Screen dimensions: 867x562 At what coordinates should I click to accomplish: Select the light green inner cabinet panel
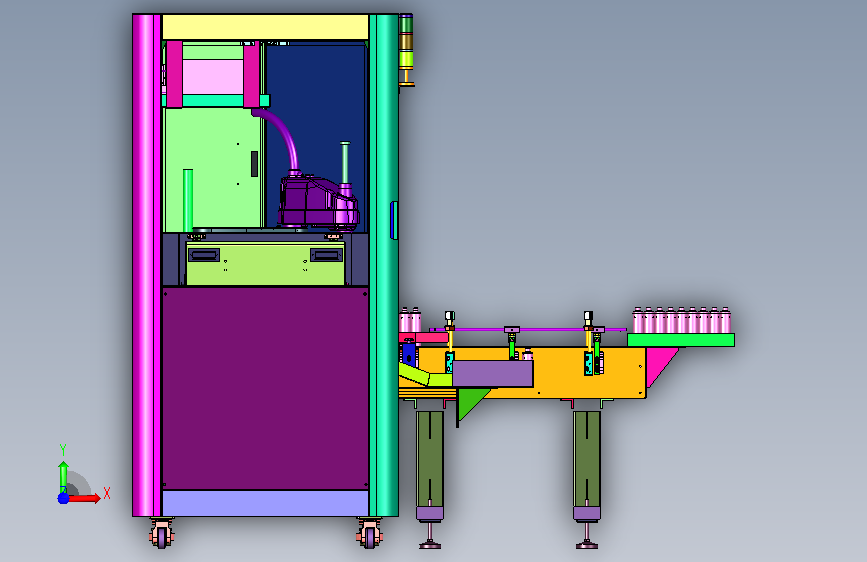(213, 168)
